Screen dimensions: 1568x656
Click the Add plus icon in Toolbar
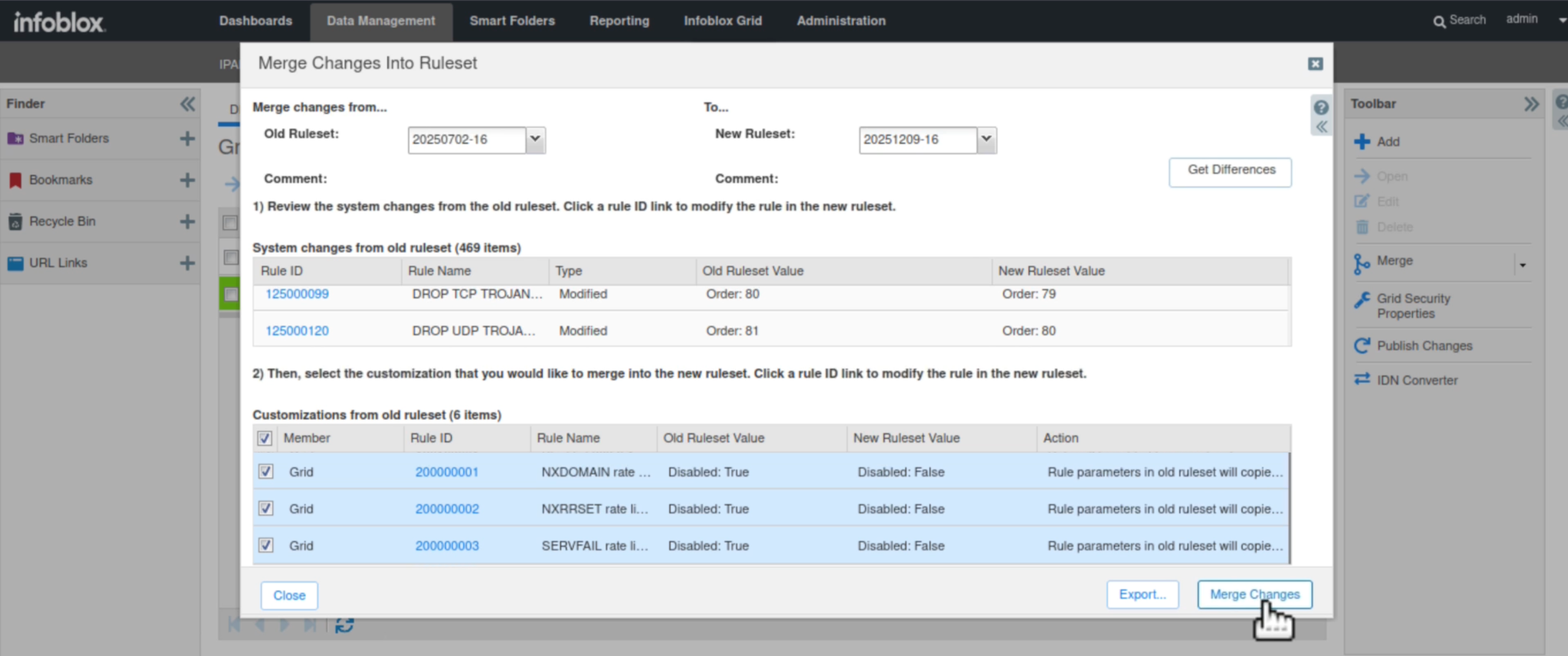tap(1362, 142)
